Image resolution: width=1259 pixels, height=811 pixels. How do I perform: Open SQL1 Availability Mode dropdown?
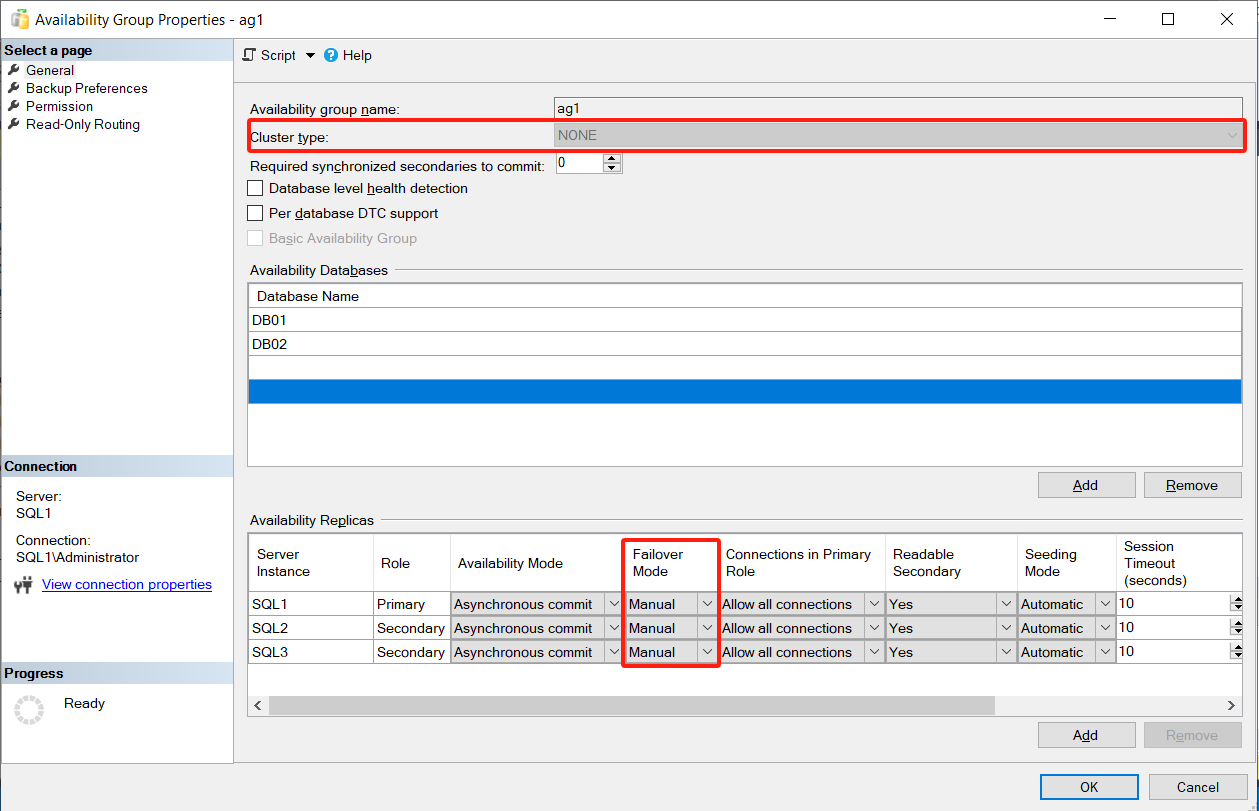[x=613, y=604]
